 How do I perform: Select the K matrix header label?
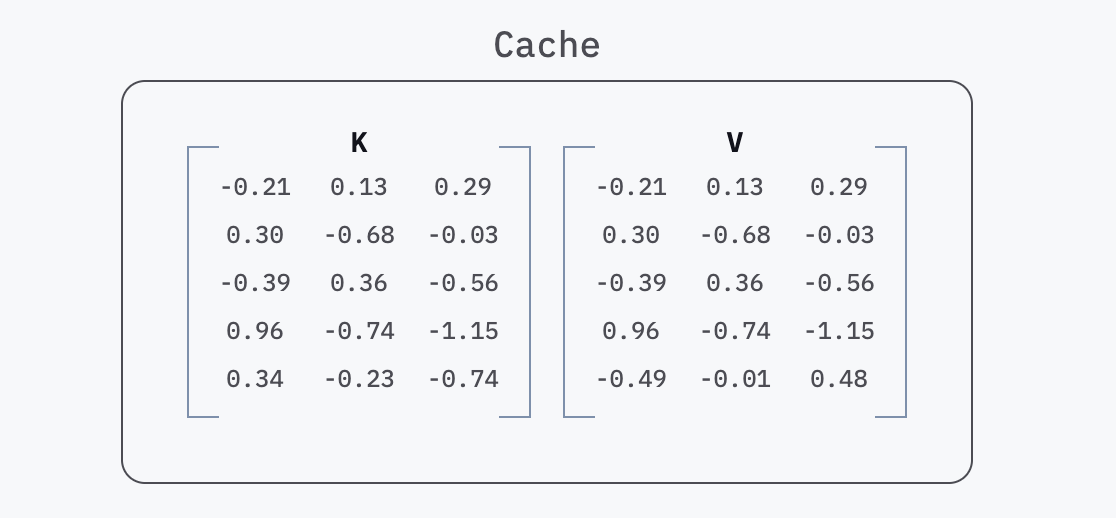[359, 144]
